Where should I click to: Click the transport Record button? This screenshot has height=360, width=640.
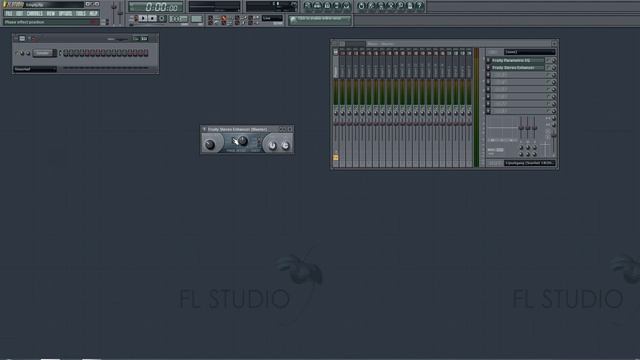coord(162,18)
